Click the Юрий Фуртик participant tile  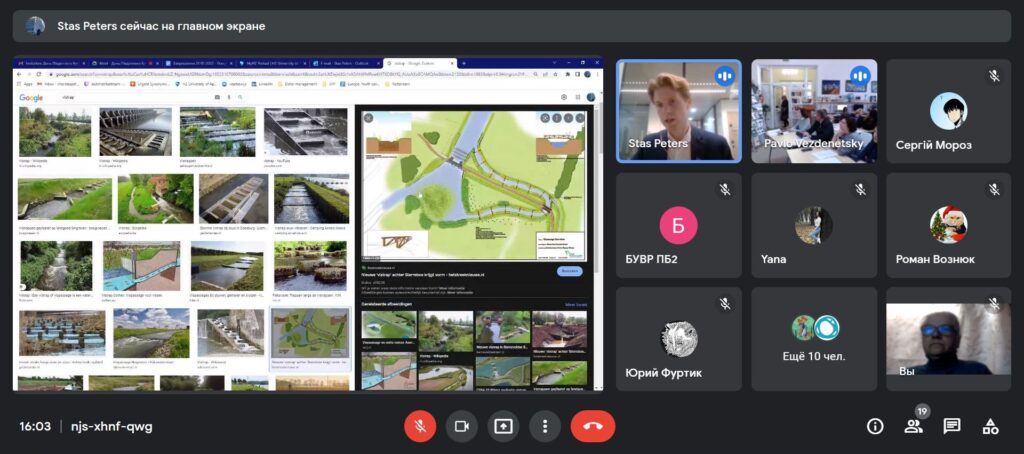[678, 339]
